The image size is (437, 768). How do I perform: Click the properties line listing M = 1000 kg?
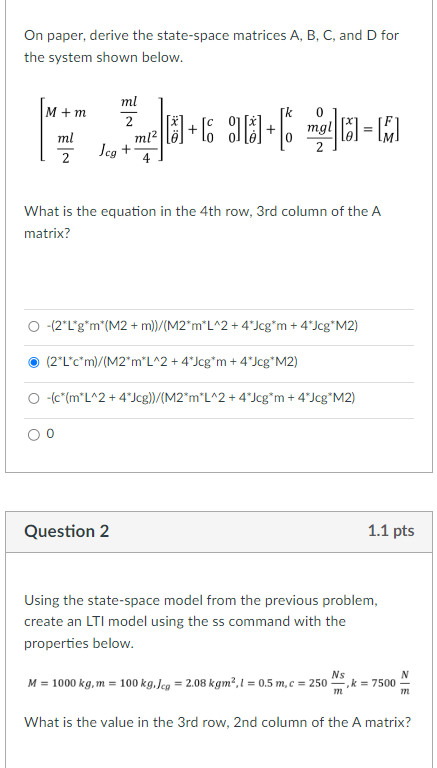click(218, 683)
